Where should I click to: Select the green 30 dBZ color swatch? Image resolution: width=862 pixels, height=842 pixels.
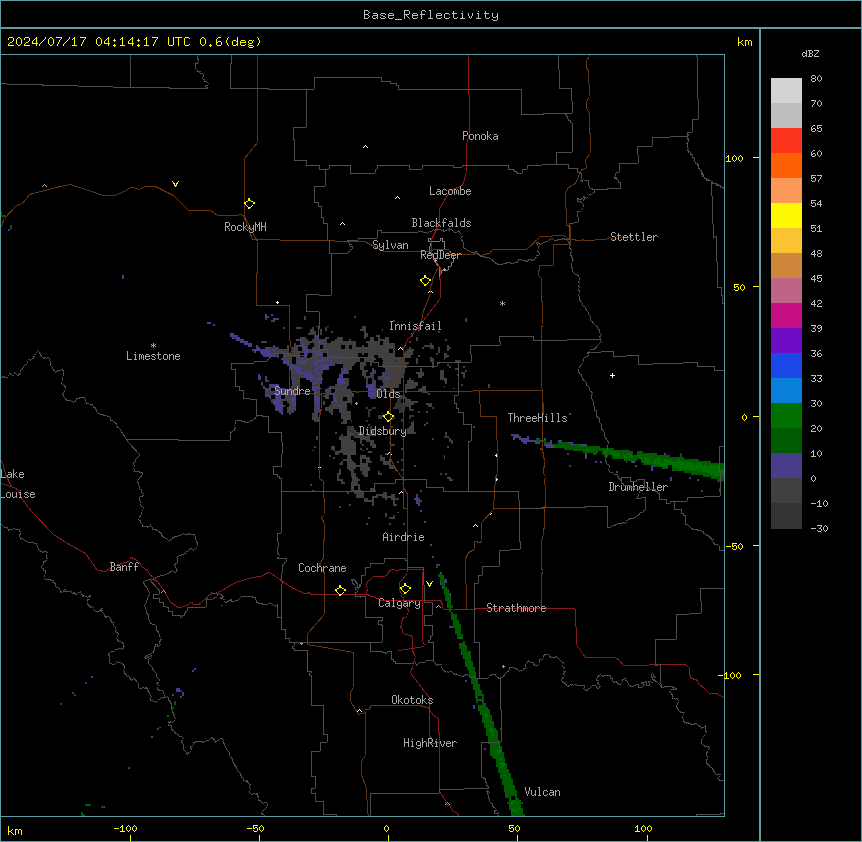[786, 416]
